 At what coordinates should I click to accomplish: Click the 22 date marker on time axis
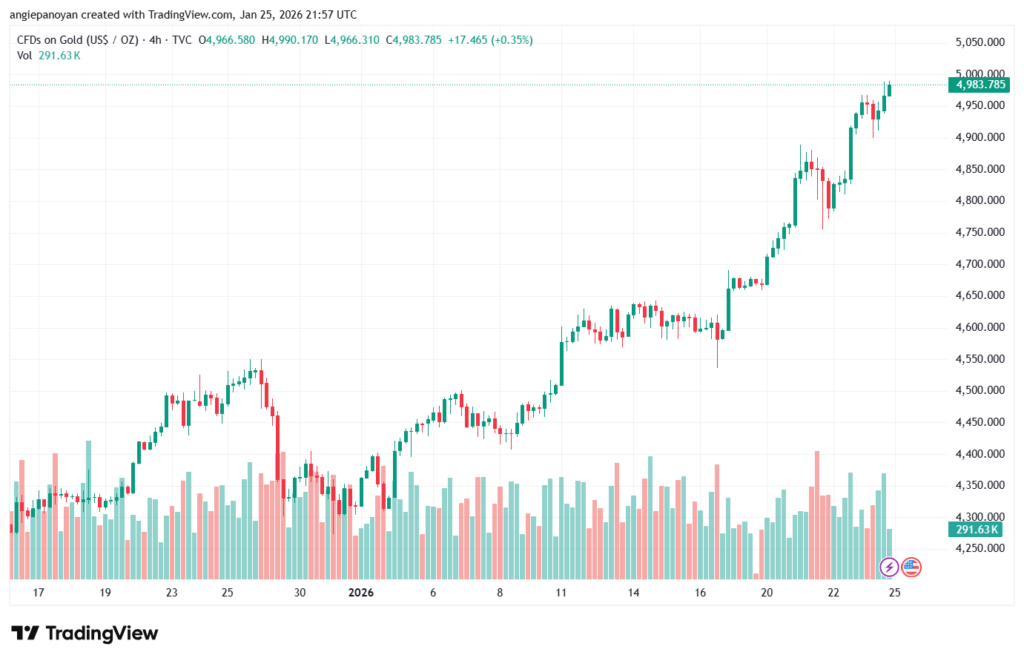tap(833, 592)
